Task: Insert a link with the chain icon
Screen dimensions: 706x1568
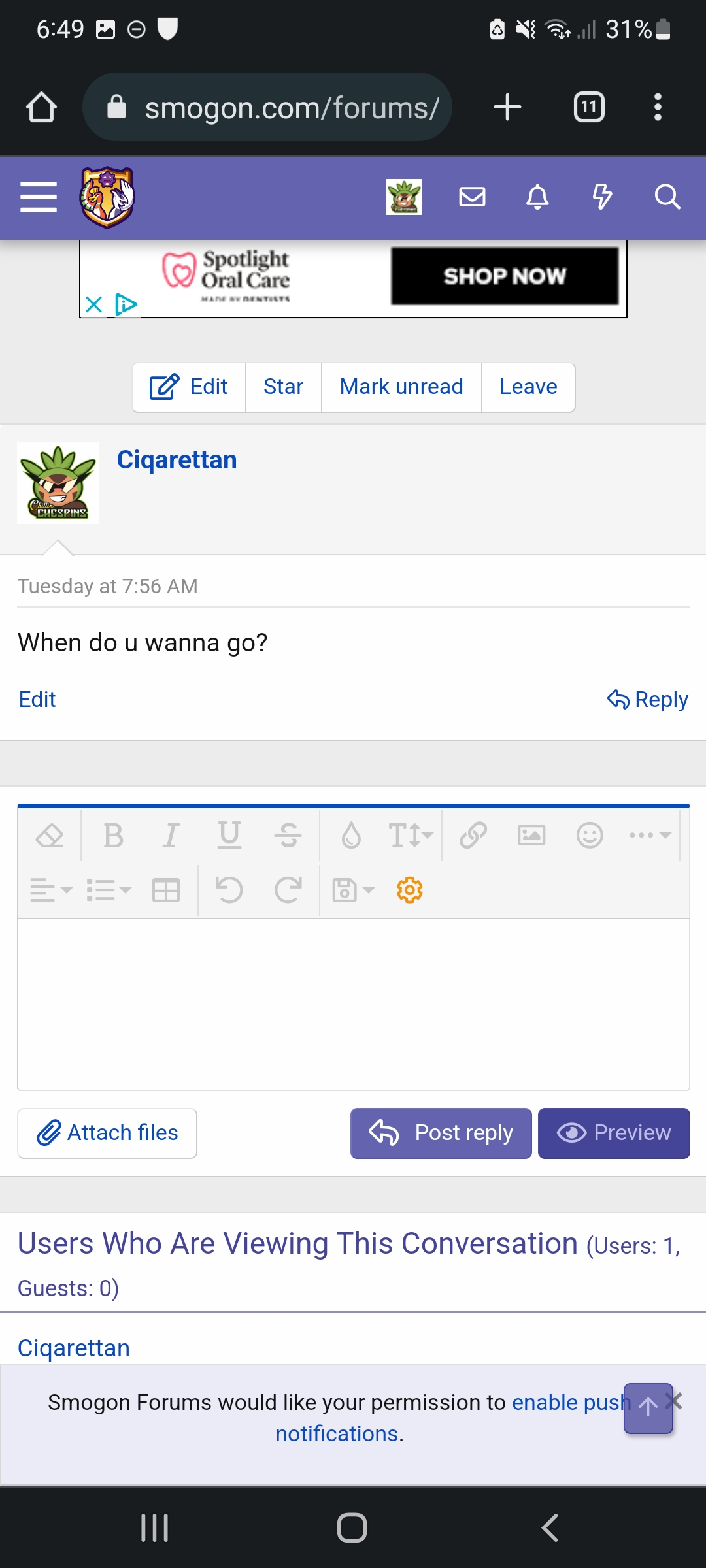Action: [x=473, y=835]
